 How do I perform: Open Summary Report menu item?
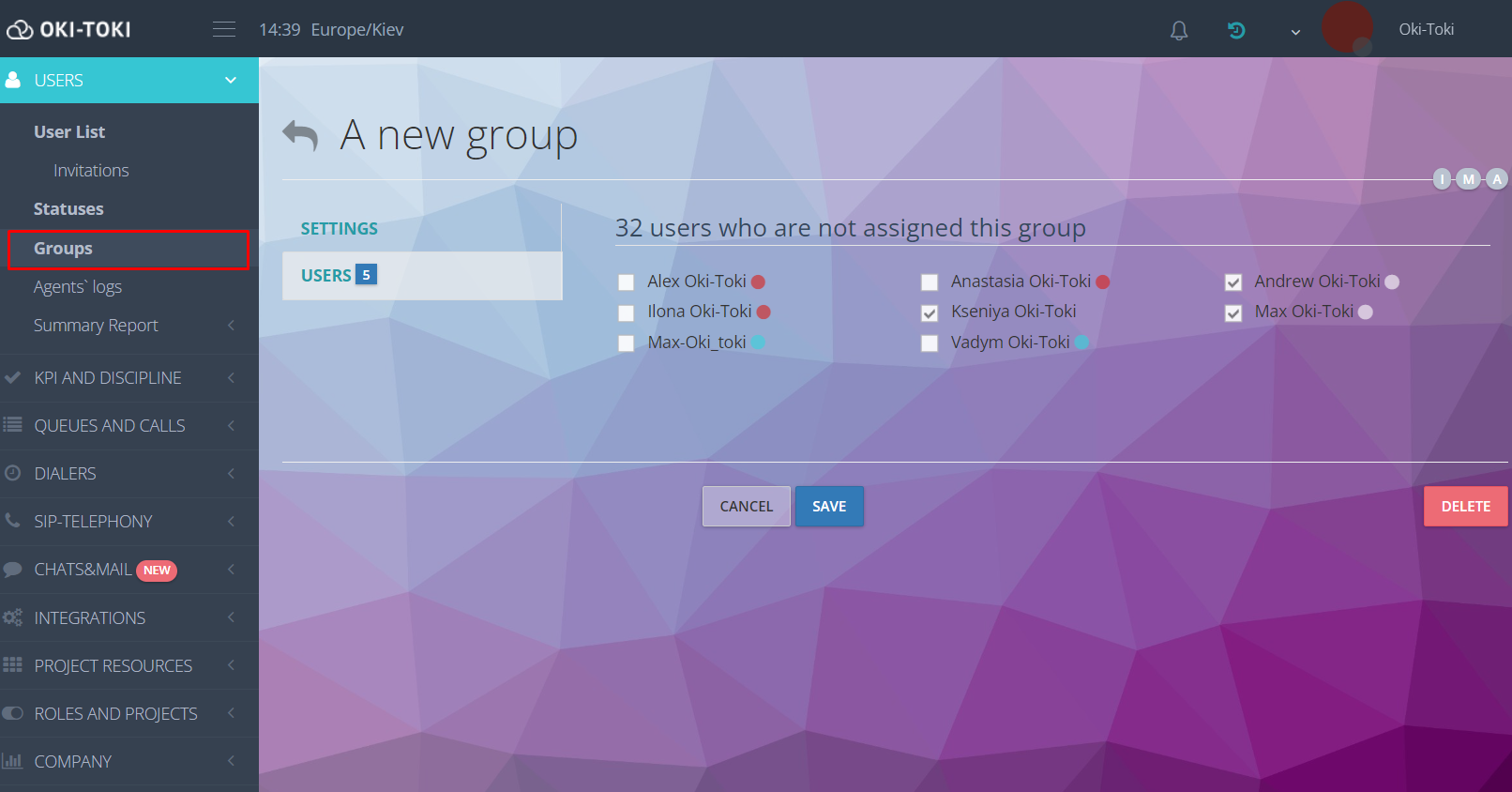[x=96, y=326]
